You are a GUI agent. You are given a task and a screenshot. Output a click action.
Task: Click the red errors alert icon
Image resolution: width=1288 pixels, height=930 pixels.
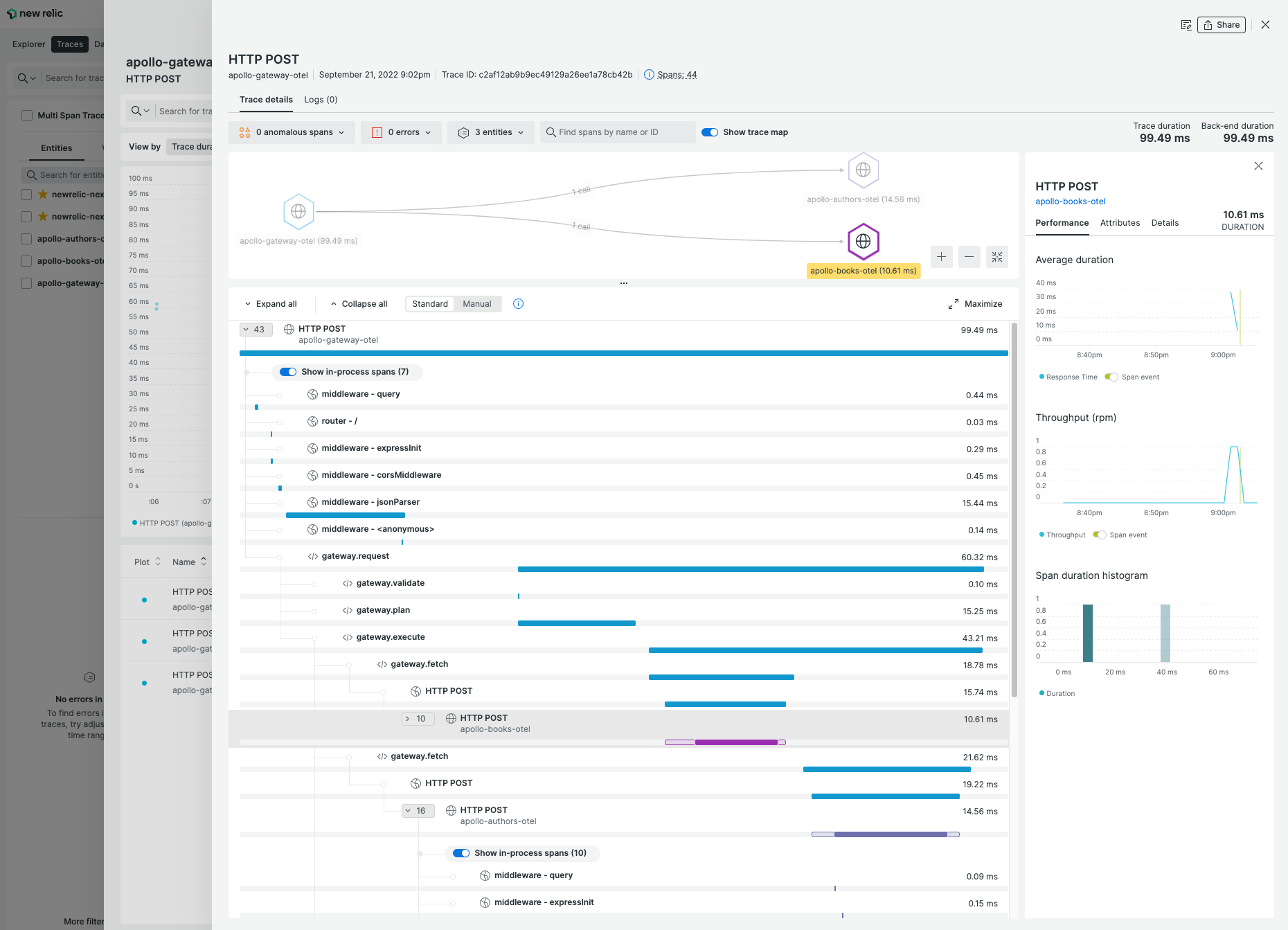tap(377, 132)
